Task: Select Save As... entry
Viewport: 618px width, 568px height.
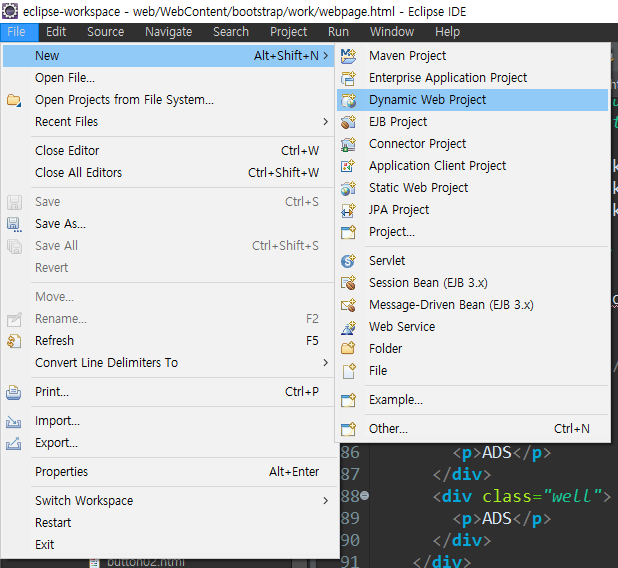Action: coord(168,224)
